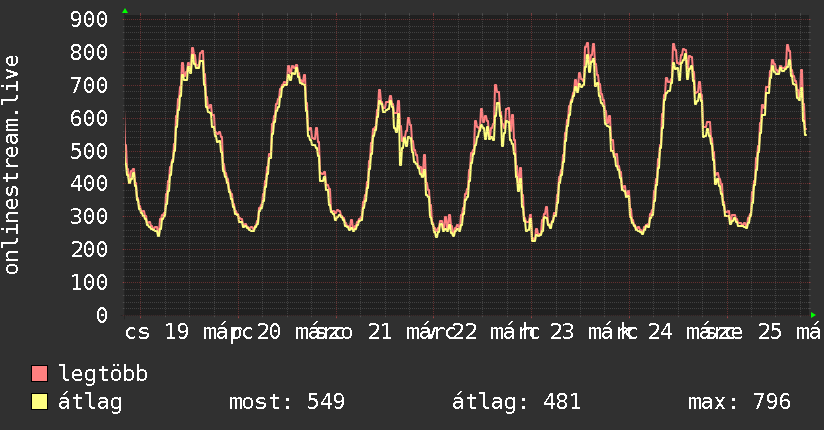Click the 400 y-axis label
The image size is (824, 430).
pos(89,183)
